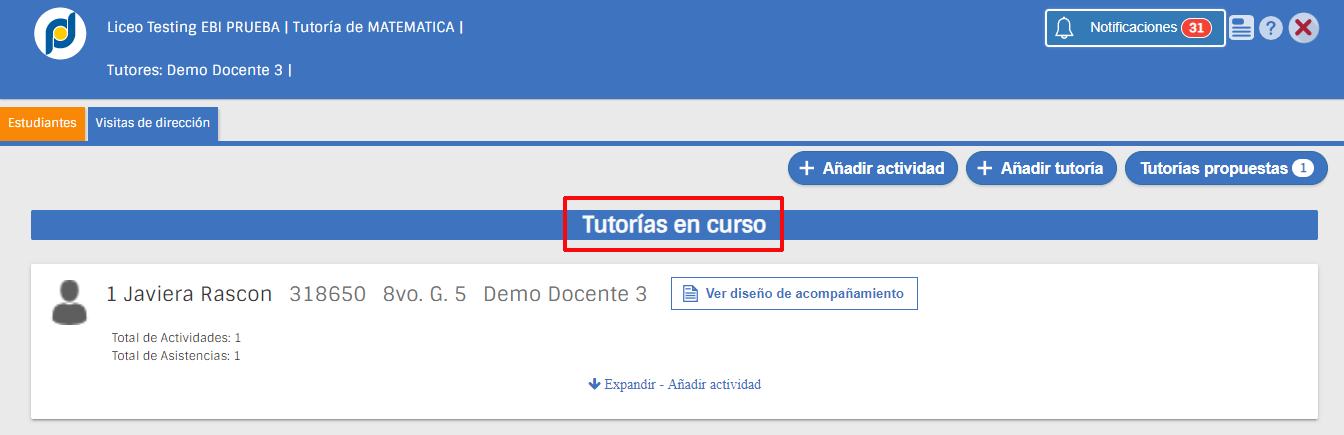Click the red X exit icon
1344x435 pixels.
click(x=1303, y=28)
